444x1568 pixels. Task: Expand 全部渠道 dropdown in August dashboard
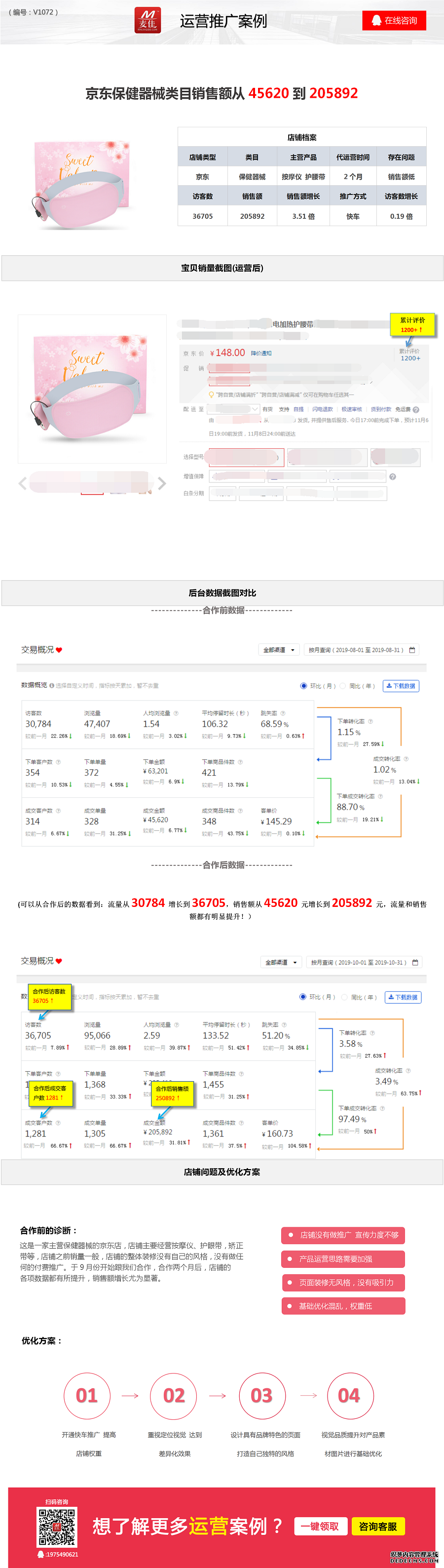click(279, 650)
